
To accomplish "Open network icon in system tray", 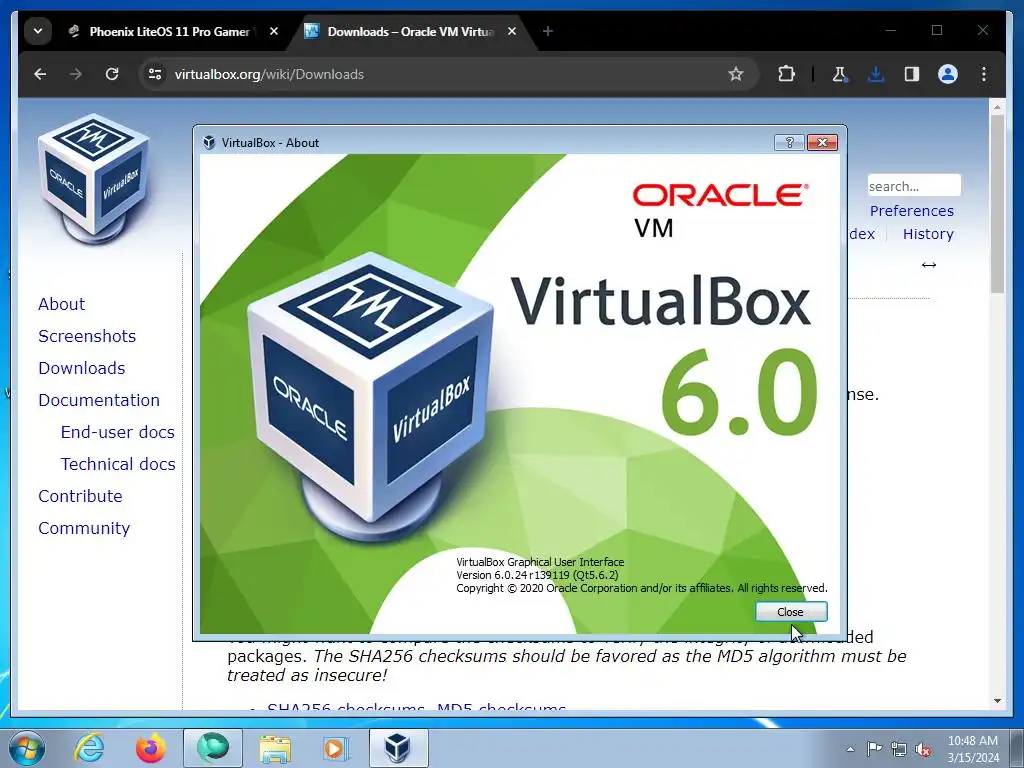I will pos(899,749).
